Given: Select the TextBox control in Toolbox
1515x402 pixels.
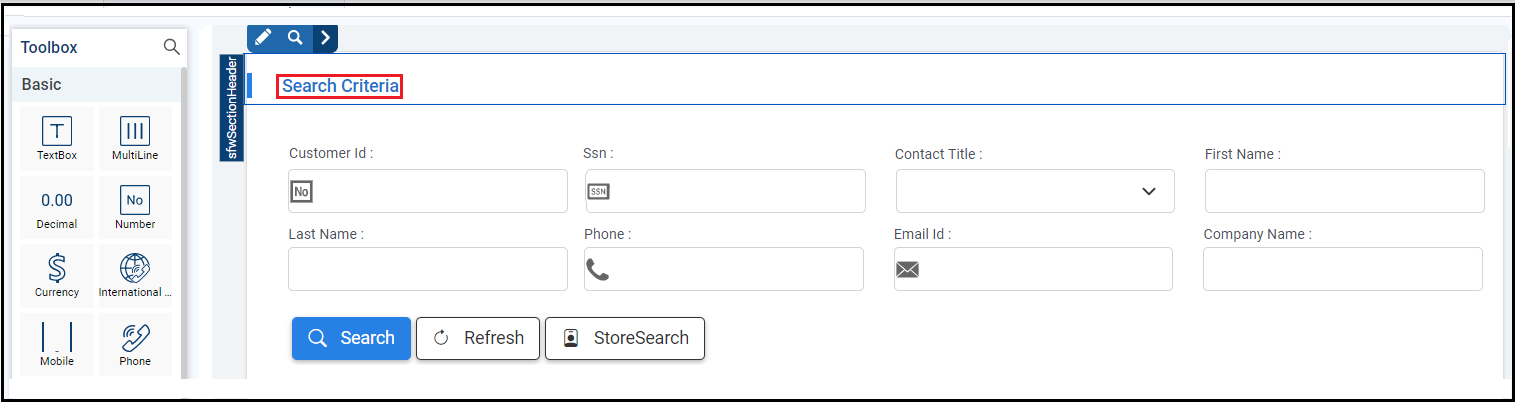Looking at the screenshot, I should pos(57,138).
